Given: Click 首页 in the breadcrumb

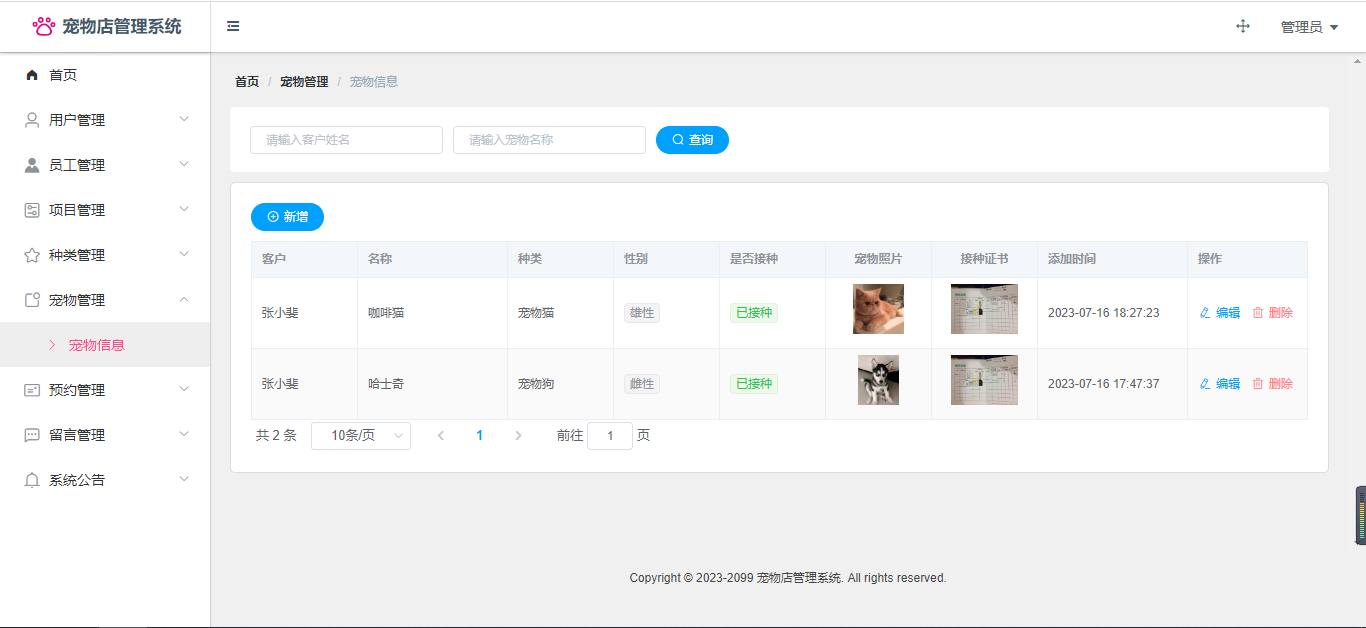Looking at the screenshot, I should pos(247,82).
